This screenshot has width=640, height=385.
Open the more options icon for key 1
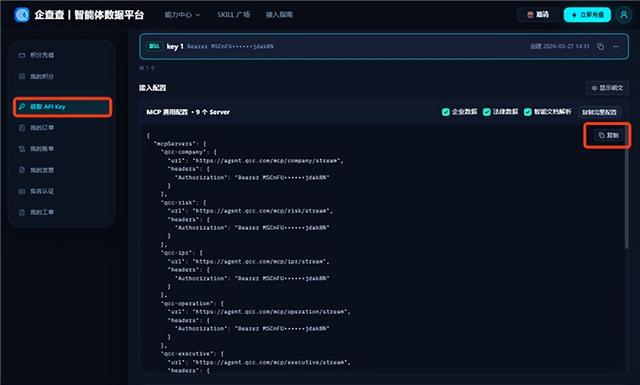616,47
